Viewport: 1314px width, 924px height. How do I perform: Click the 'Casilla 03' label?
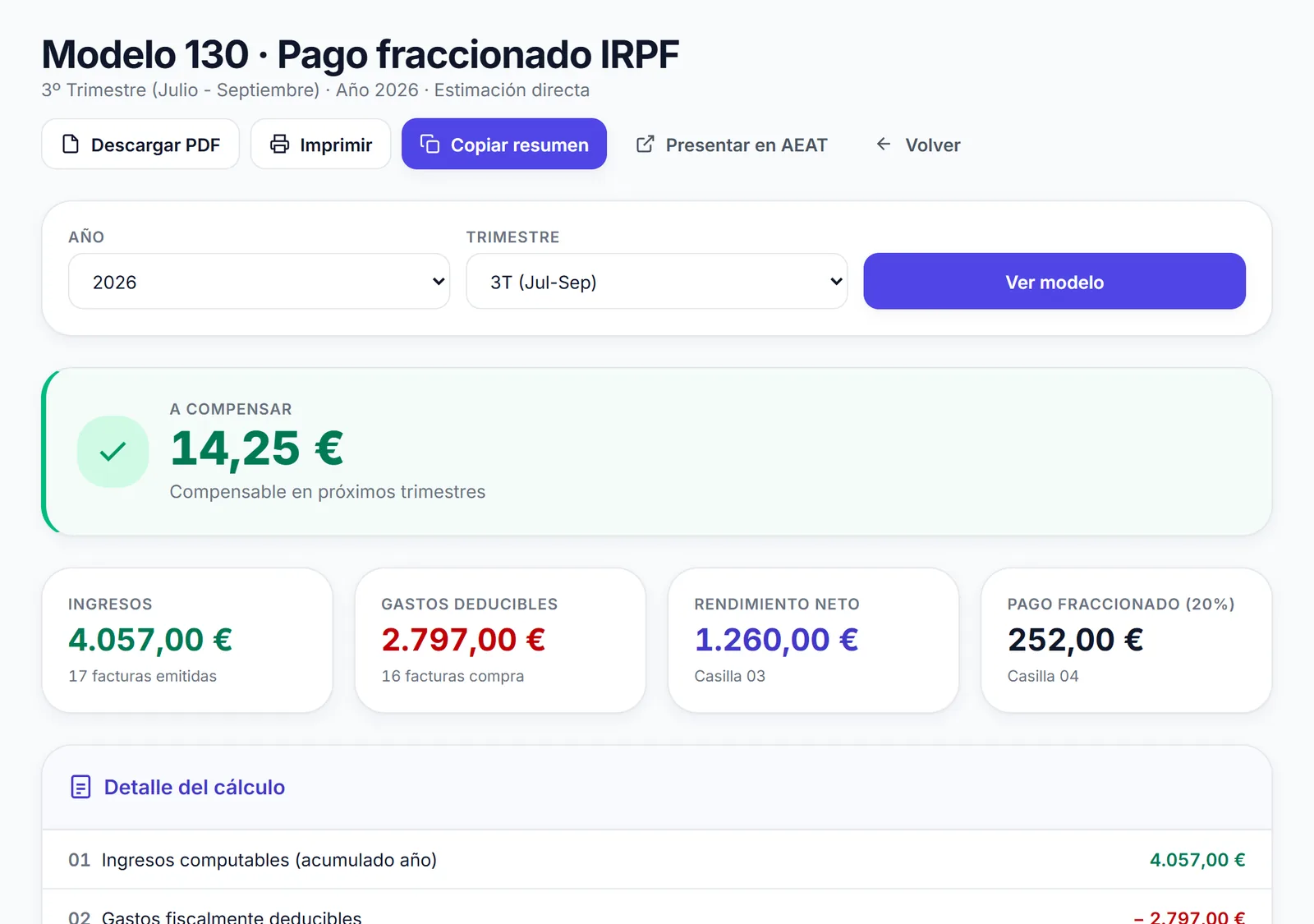pyautogui.click(x=729, y=676)
